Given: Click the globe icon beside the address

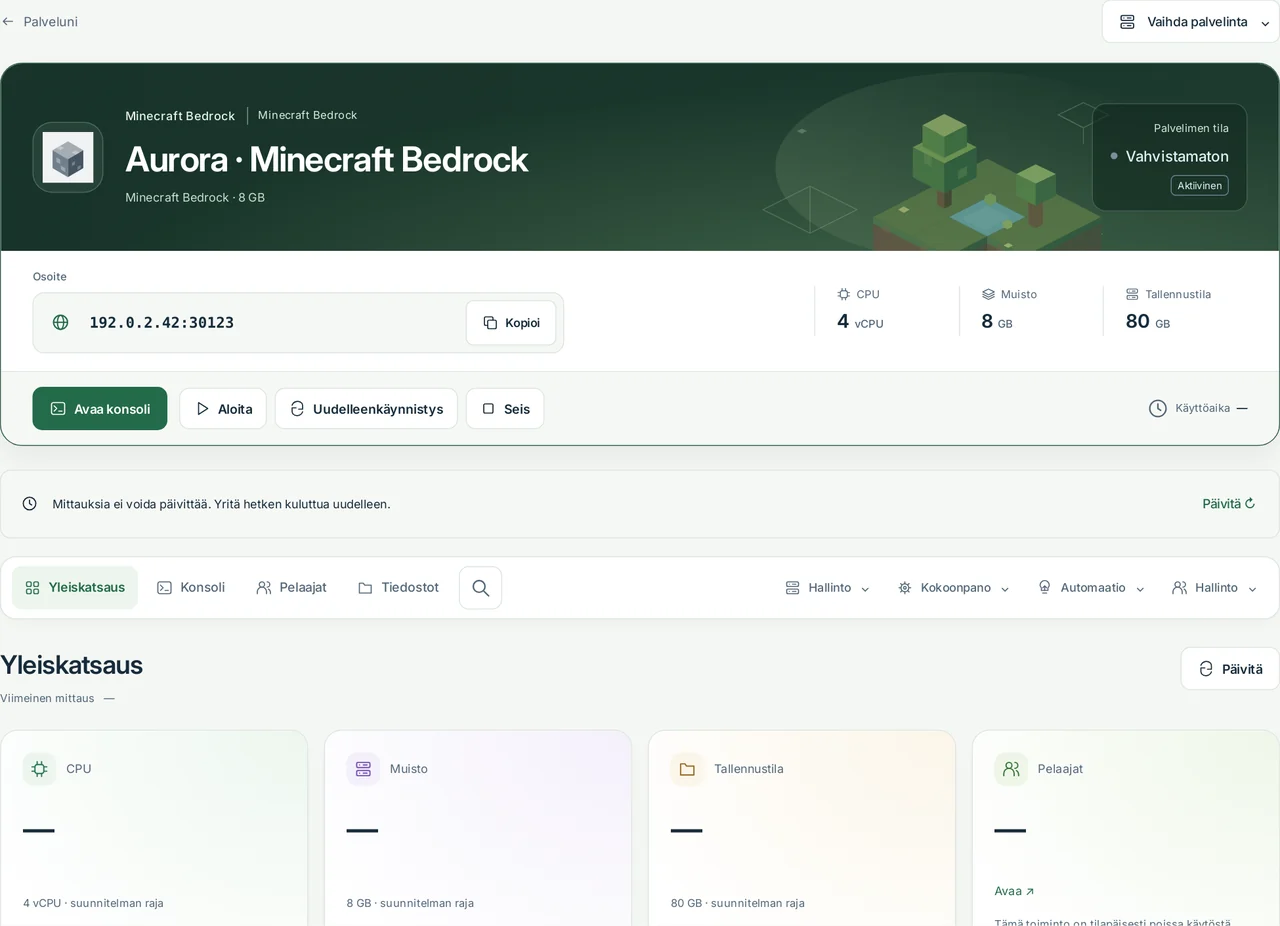Looking at the screenshot, I should tap(61, 322).
